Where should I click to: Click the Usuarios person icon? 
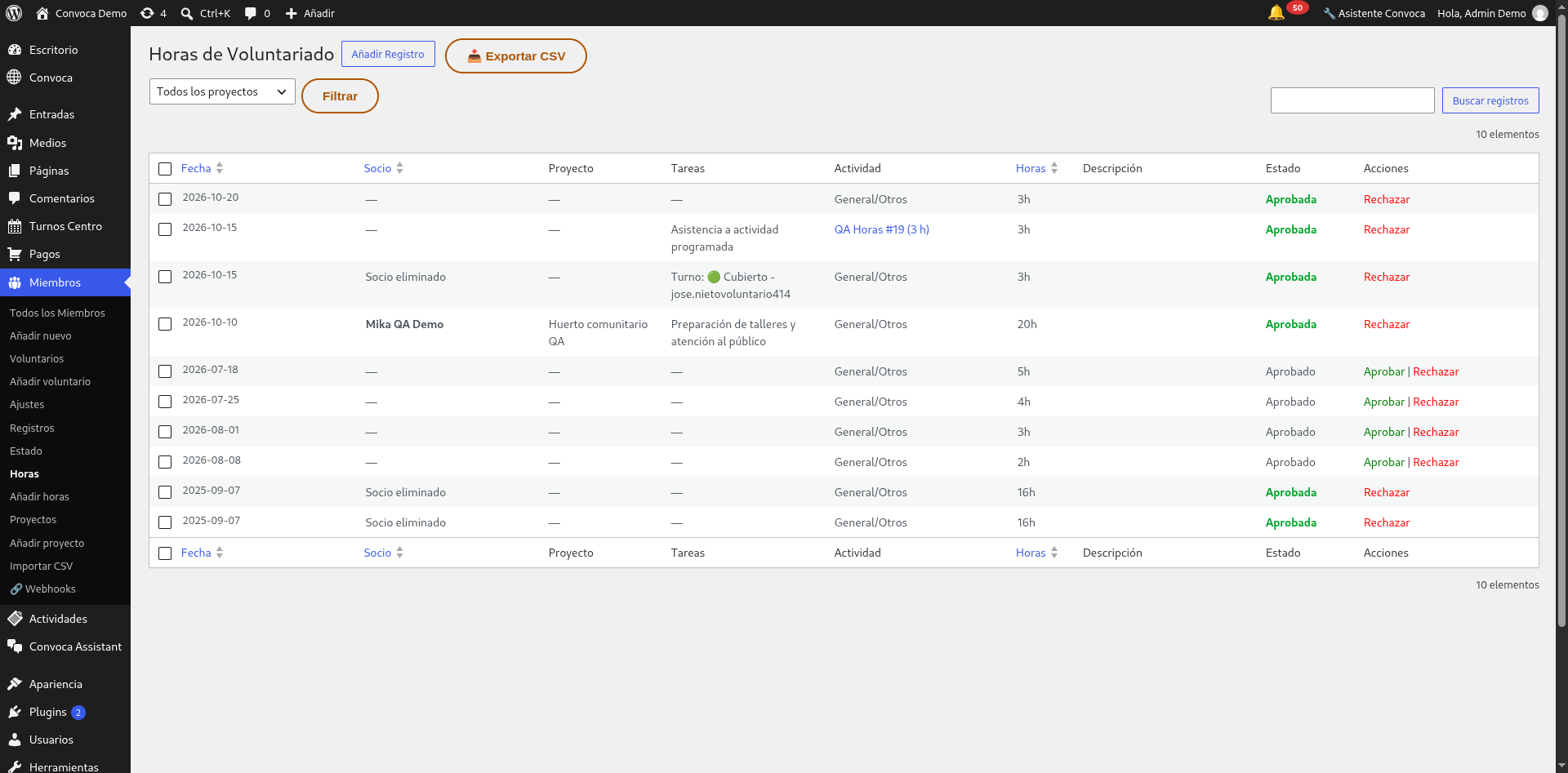[15, 740]
